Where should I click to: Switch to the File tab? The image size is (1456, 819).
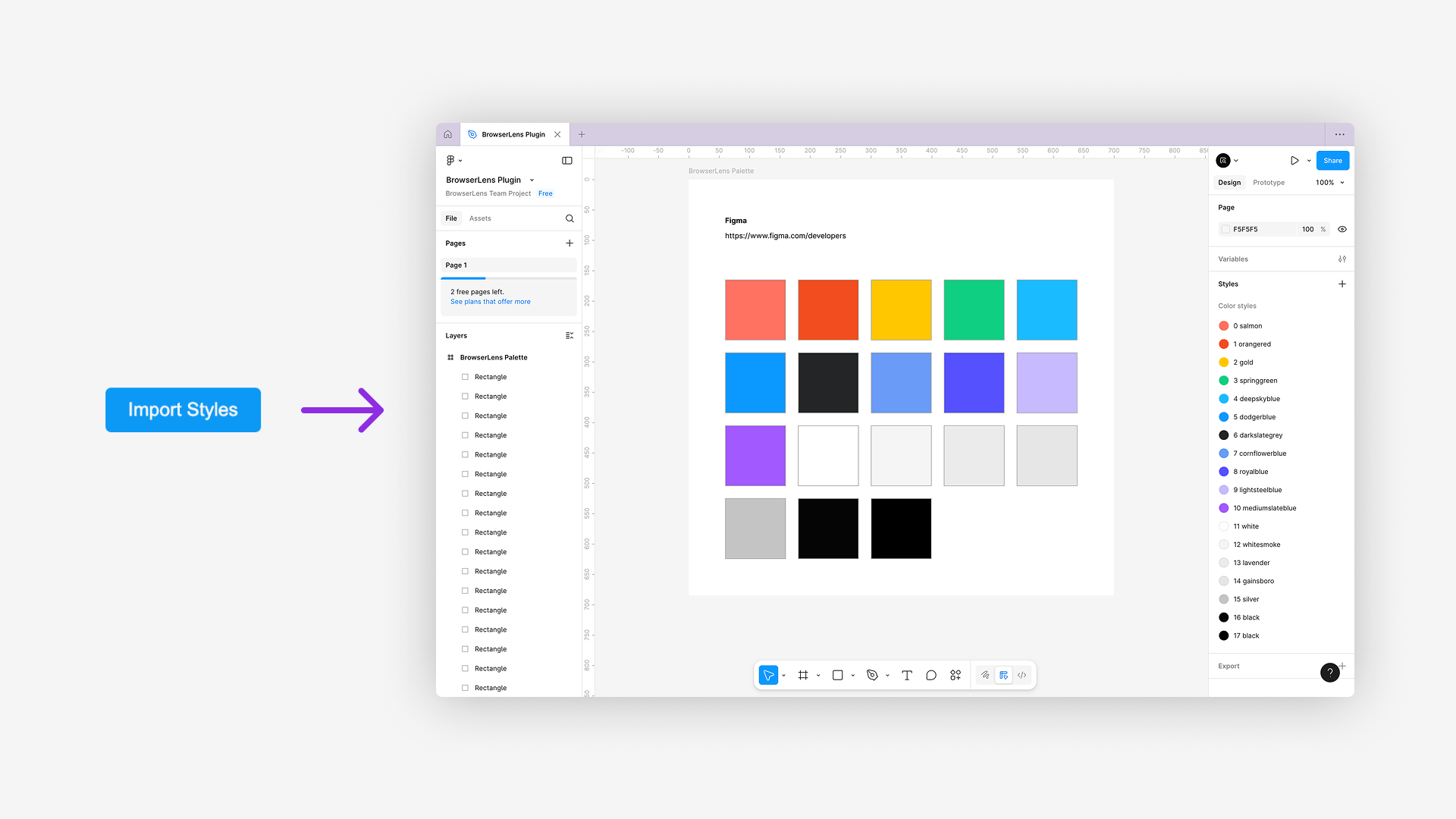pyautogui.click(x=451, y=218)
